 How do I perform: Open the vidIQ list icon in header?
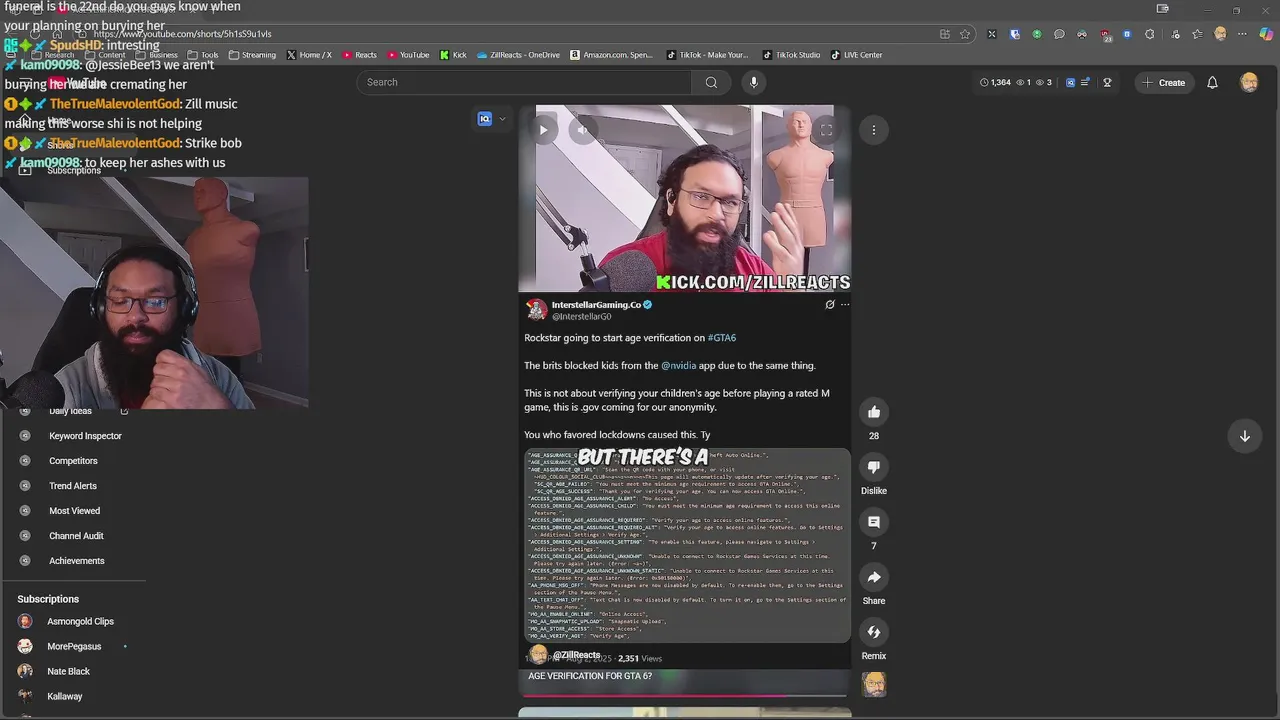1085,82
